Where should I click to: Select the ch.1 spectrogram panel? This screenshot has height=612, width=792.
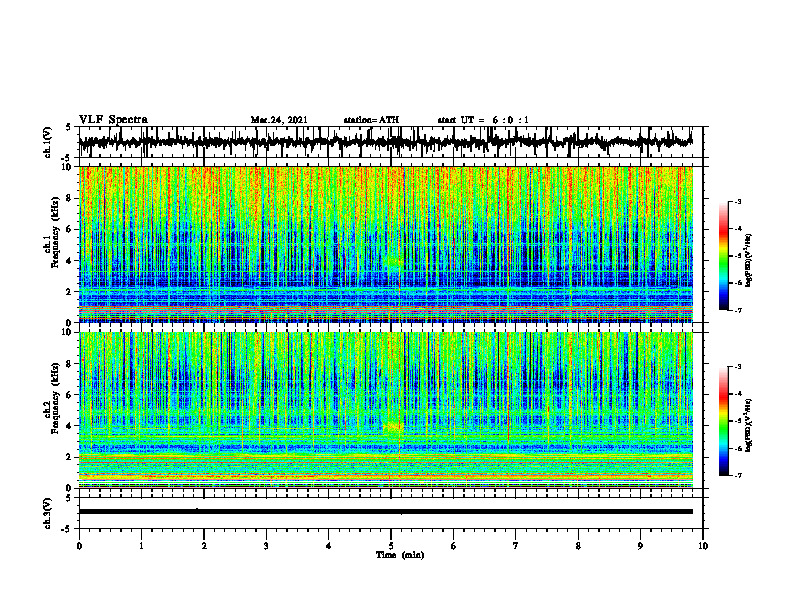coord(386,244)
